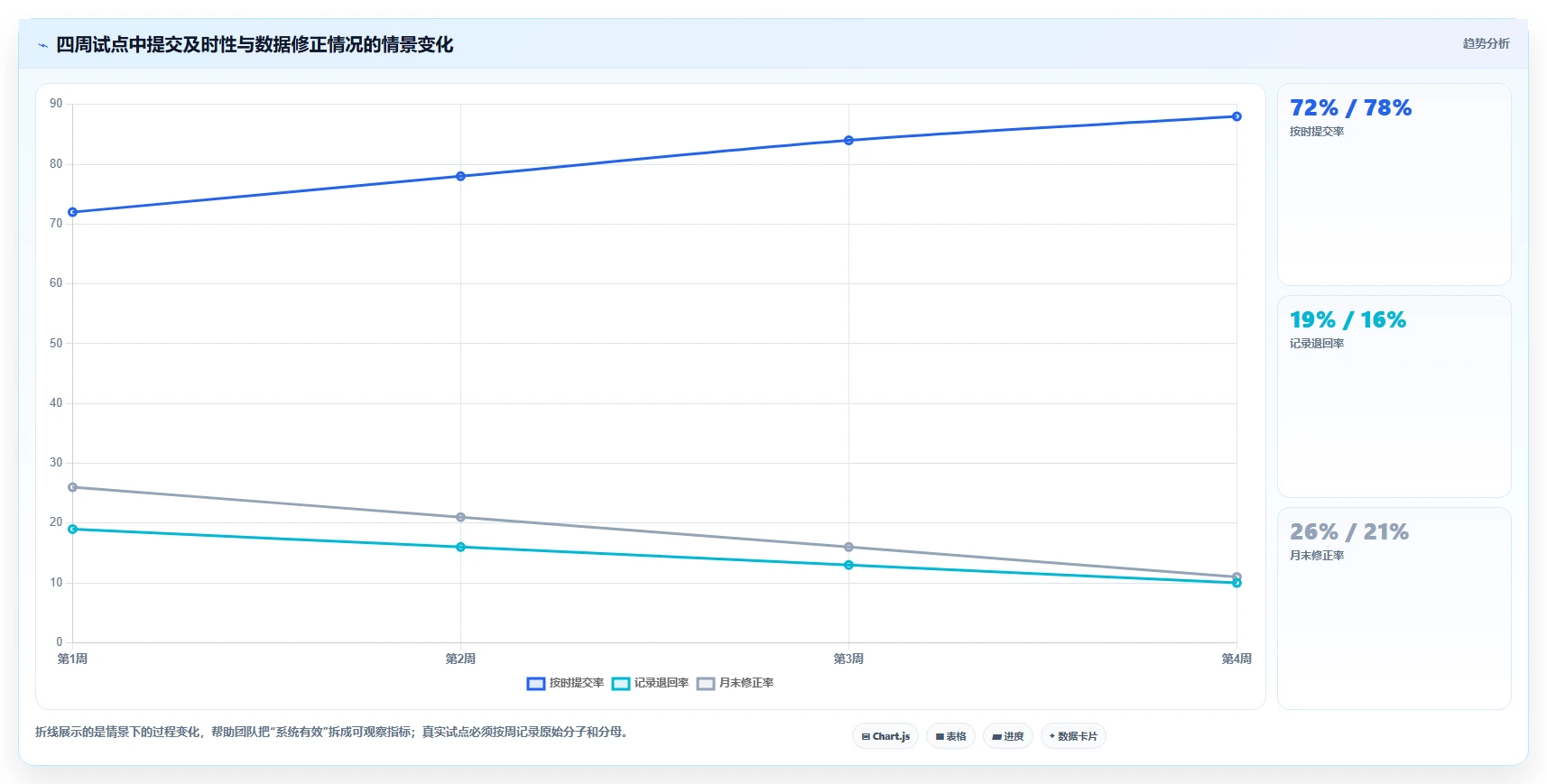Click the 0 y-axis tick label
Screen dimensions: 1547x784
[60, 642]
